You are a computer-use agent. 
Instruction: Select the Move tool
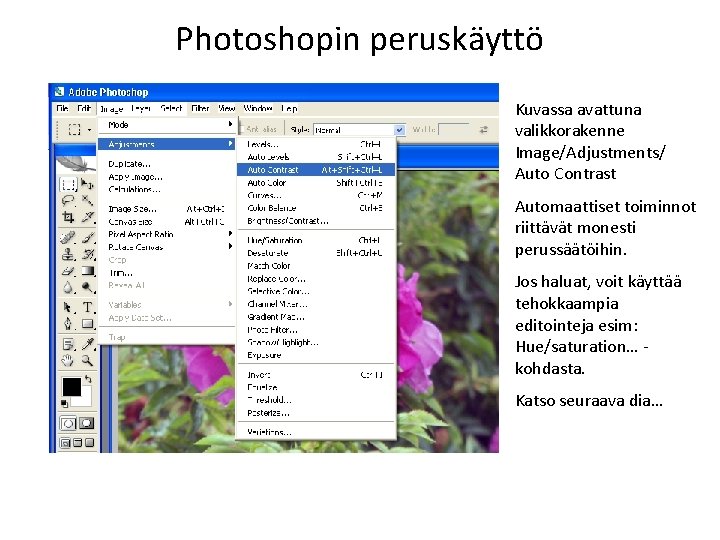point(87,185)
